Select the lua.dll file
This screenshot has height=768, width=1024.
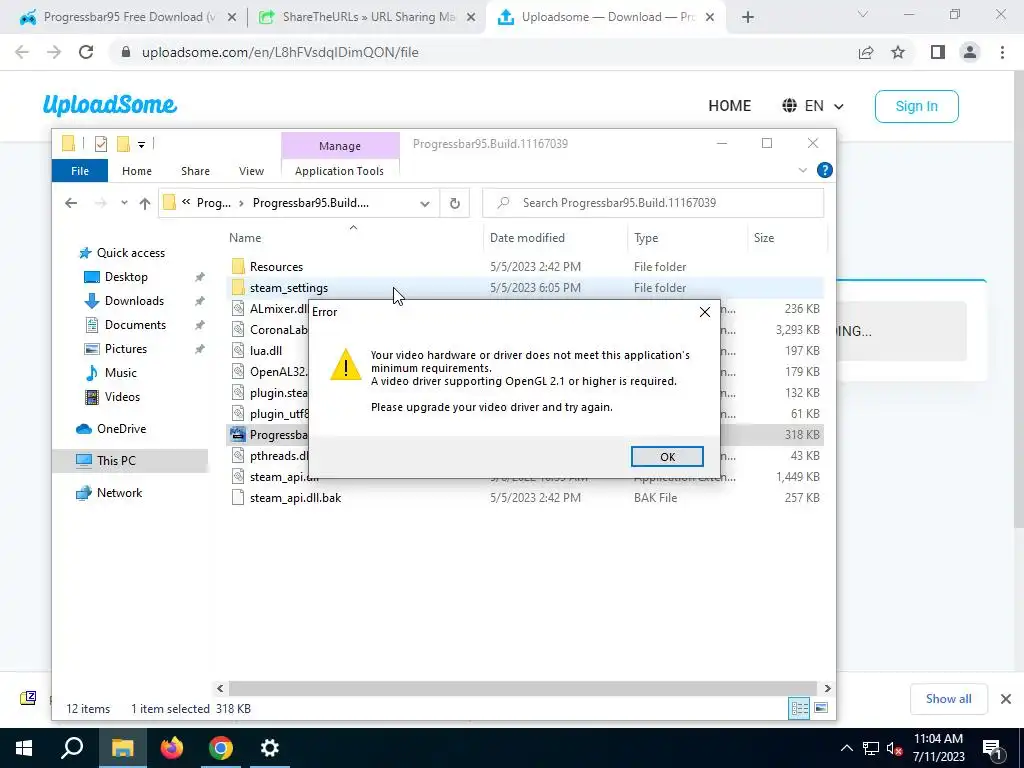point(266,351)
